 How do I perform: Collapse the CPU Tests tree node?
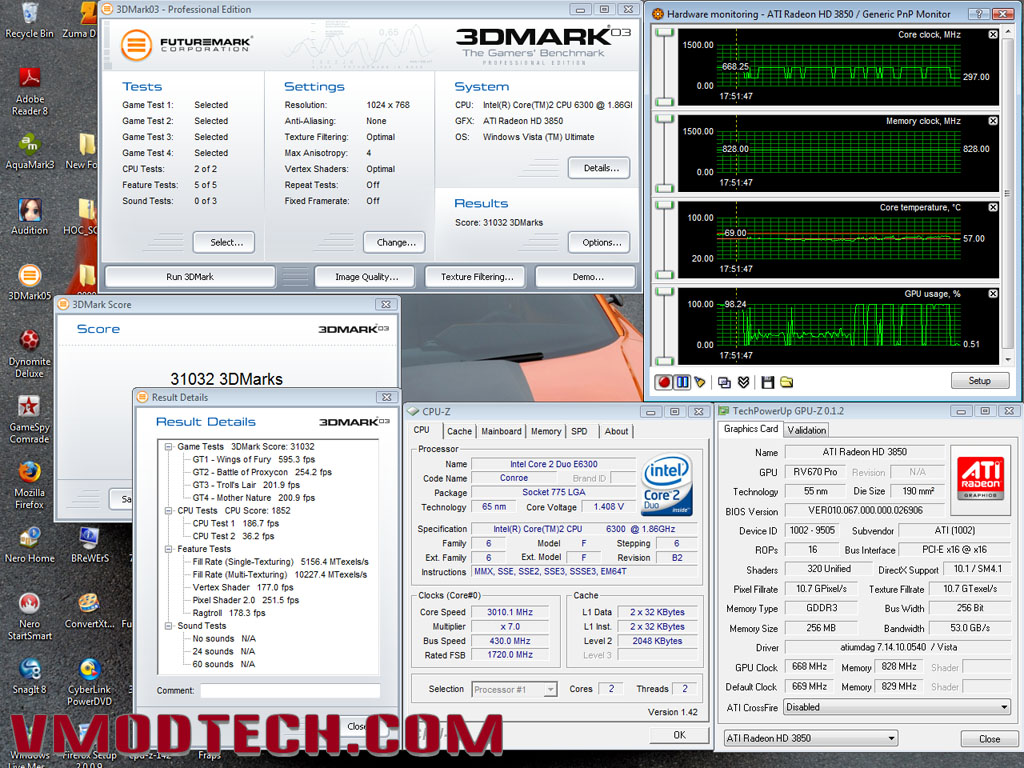(x=168, y=511)
